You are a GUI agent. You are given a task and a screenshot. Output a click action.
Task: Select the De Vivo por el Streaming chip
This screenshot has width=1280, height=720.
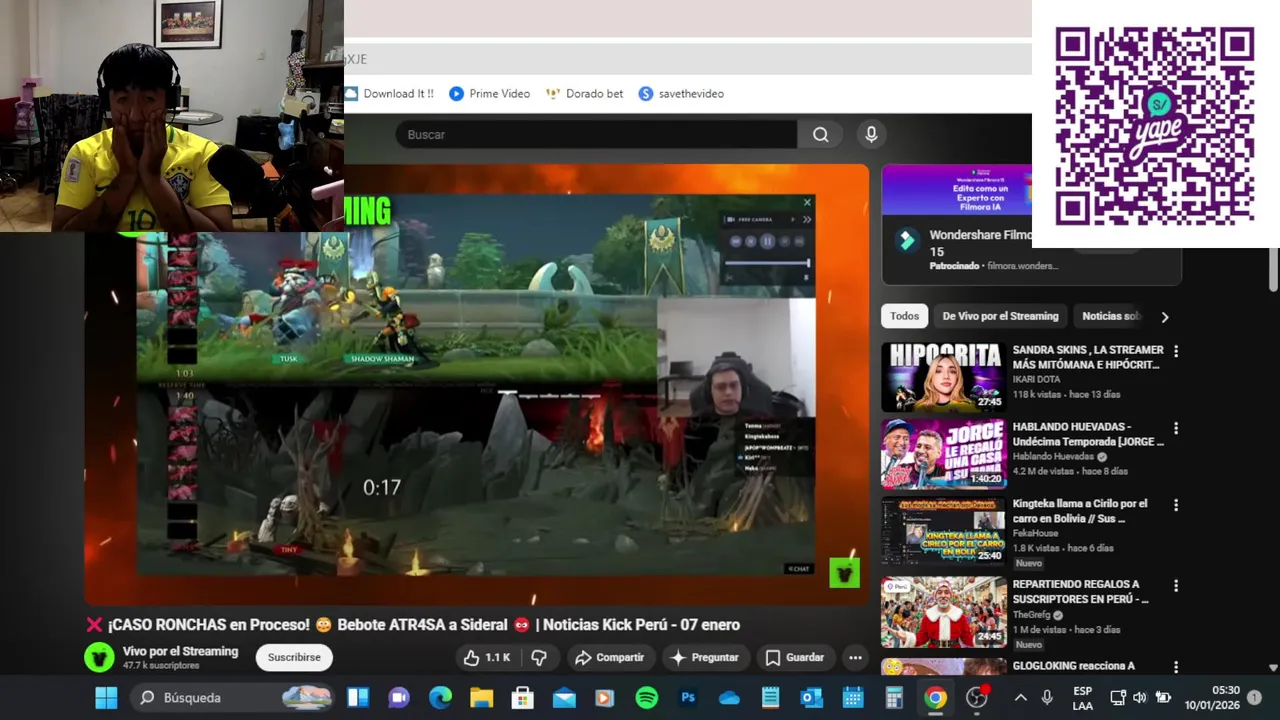1000,316
